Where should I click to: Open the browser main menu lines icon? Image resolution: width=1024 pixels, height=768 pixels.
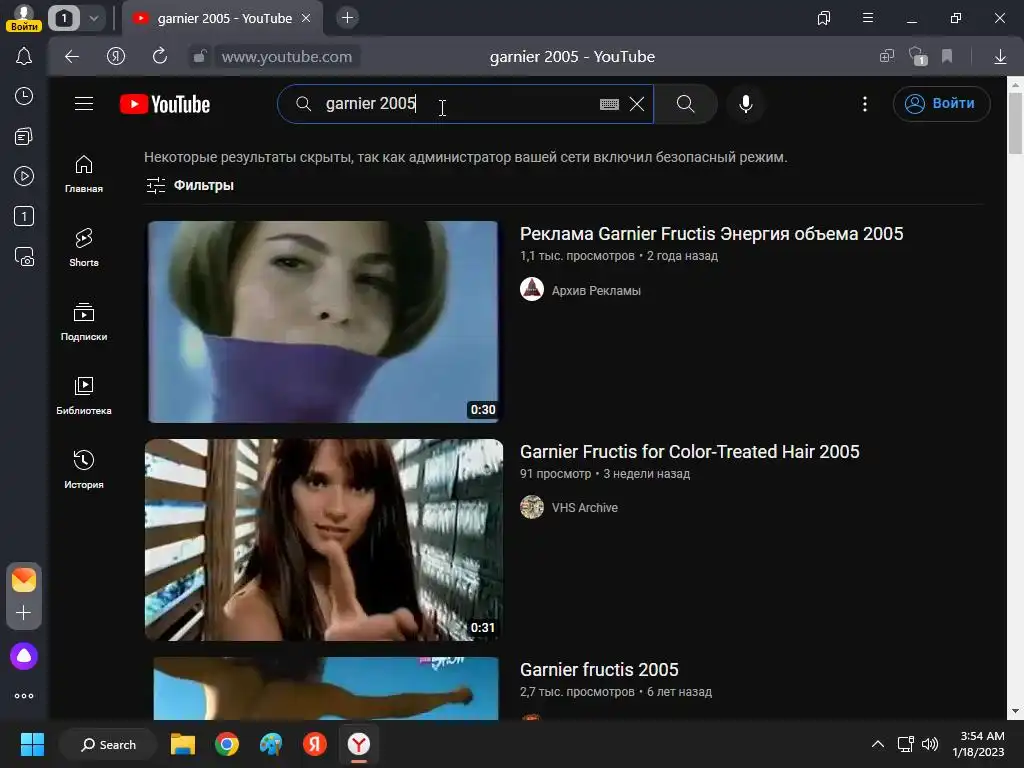click(868, 18)
